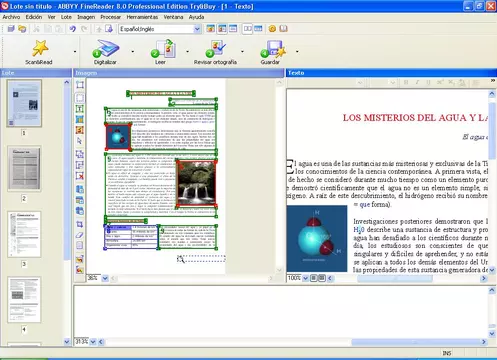497x360 pixels.
Task: Open Revisar ortografía spell check
Action: pyautogui.click(x=215, y=49)
